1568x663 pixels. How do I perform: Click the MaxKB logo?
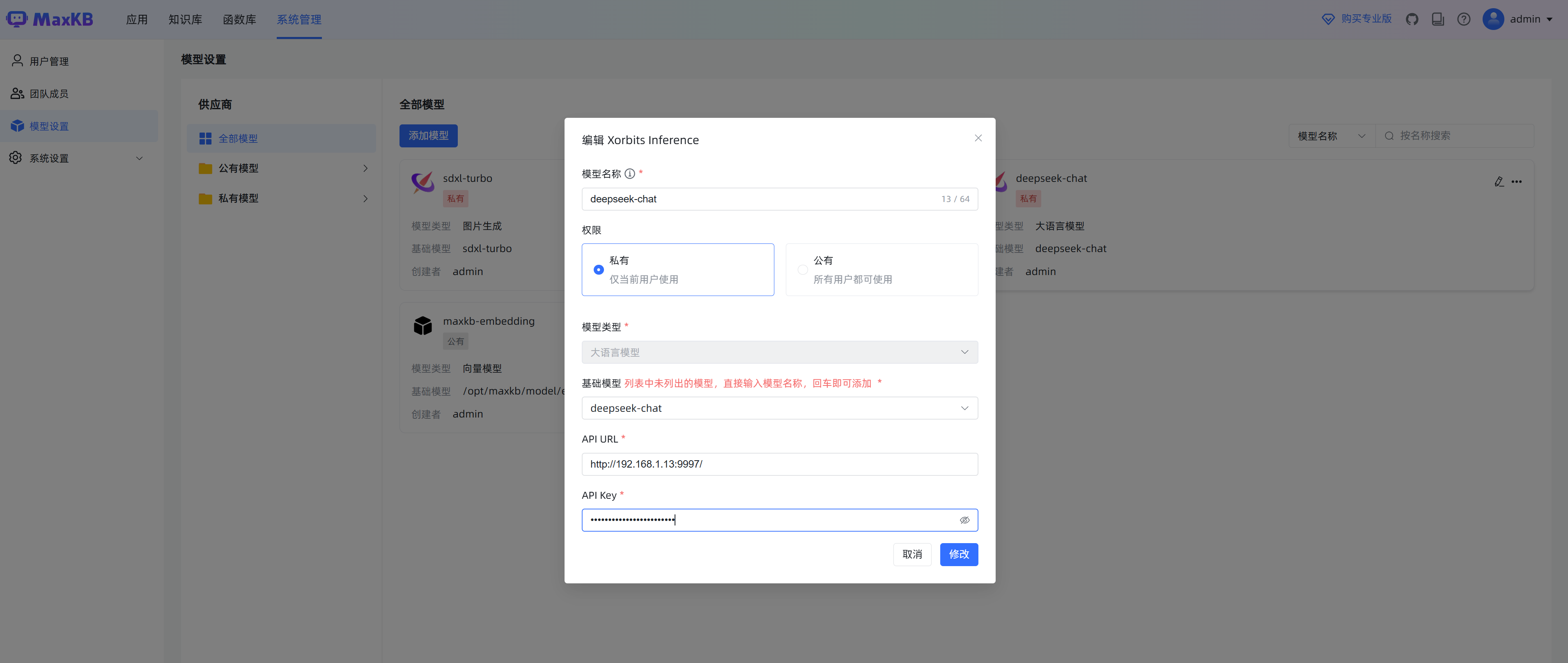coord(49,19)
